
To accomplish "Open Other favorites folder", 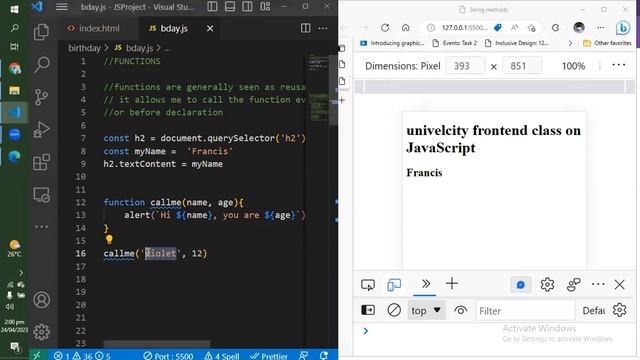I will pos(607,43).
